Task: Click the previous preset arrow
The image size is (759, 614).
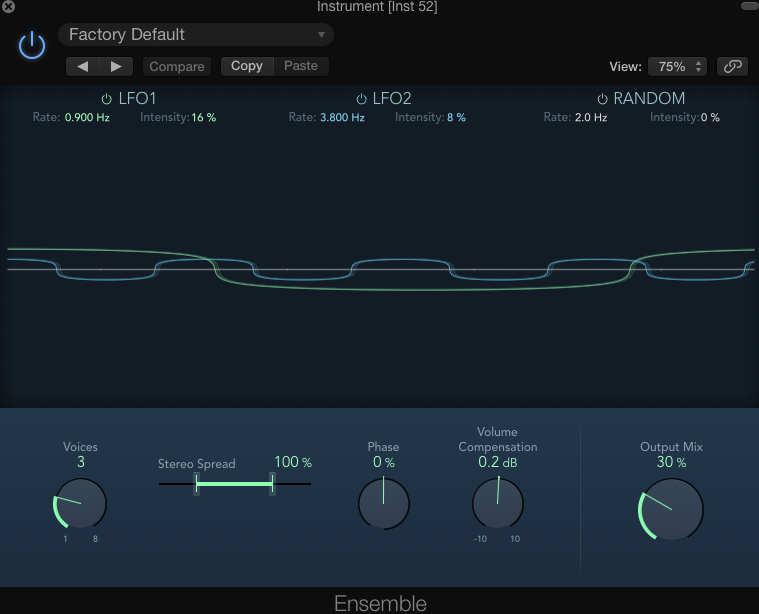Action: 83,66
